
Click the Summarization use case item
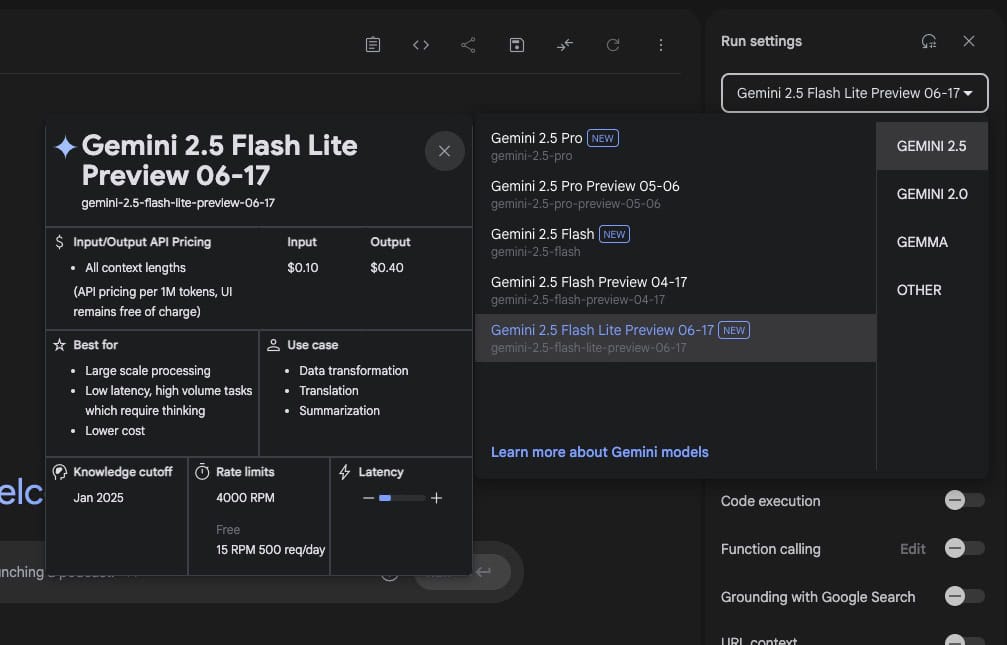coord(339,411)
